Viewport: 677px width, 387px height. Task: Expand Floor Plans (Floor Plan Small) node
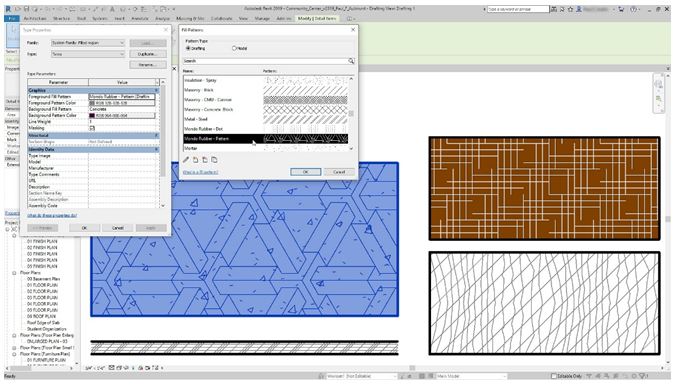14,348
